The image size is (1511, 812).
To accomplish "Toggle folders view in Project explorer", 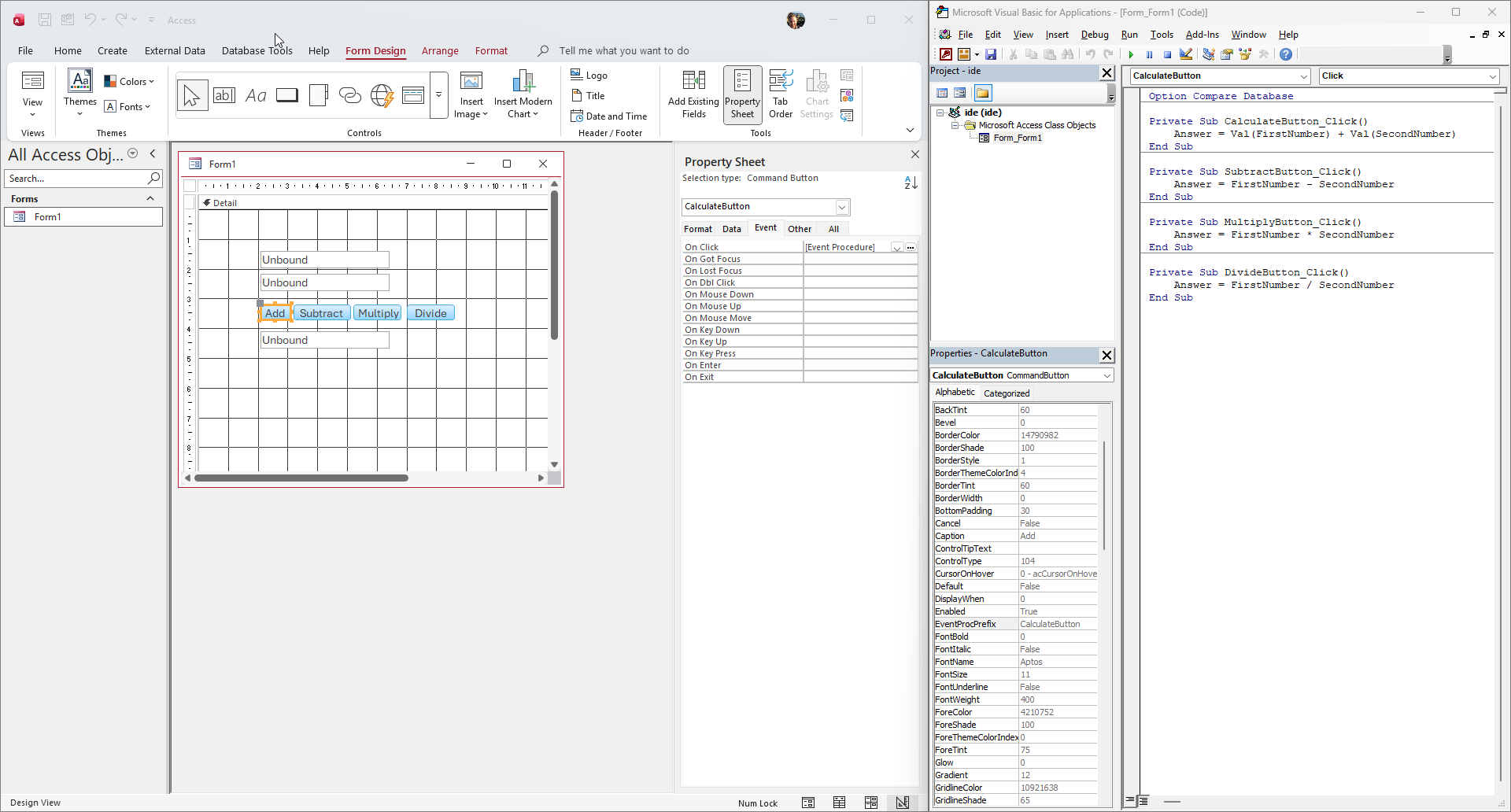I will click(983, 93).
